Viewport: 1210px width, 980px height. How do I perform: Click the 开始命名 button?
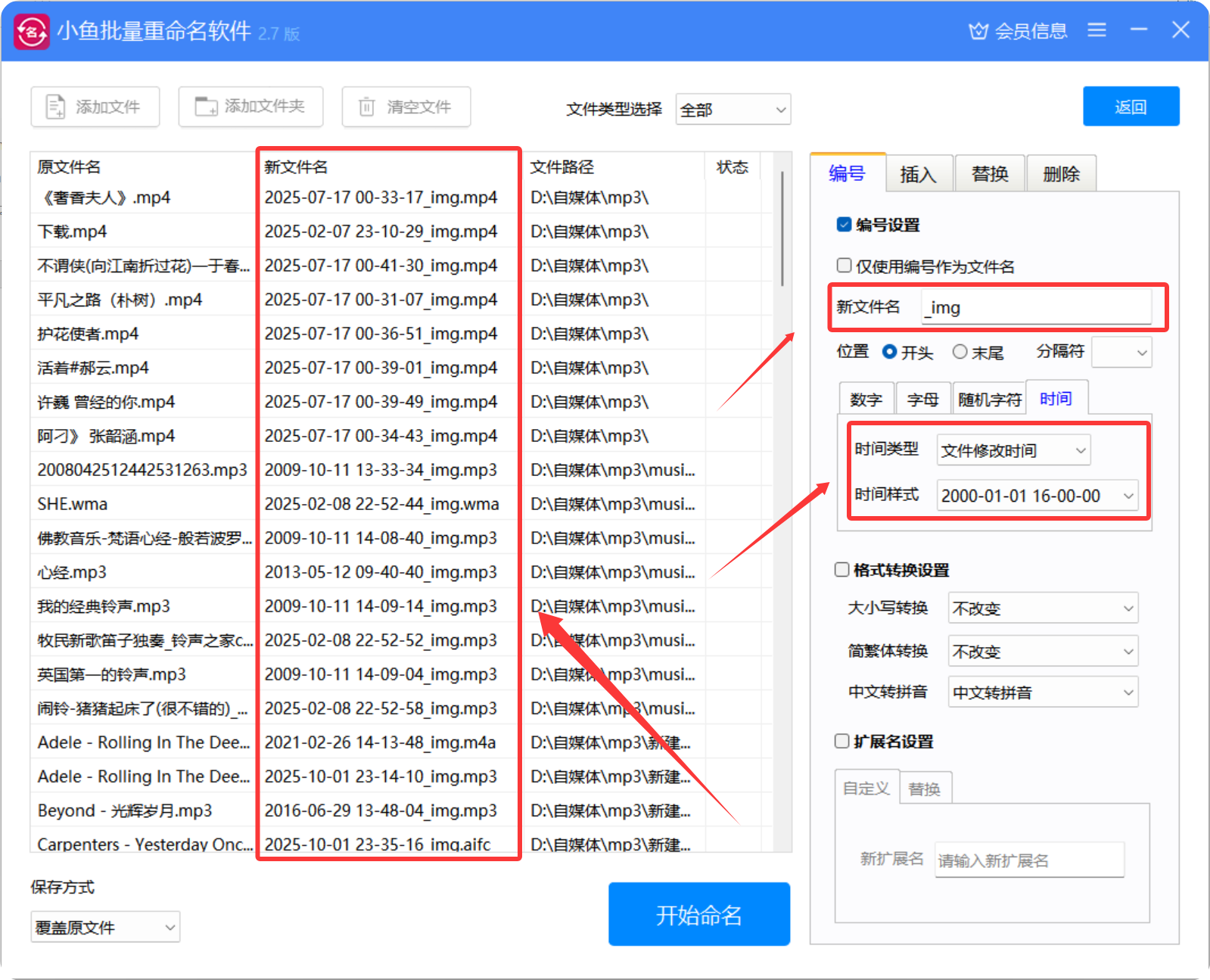(x=698, y=914)
